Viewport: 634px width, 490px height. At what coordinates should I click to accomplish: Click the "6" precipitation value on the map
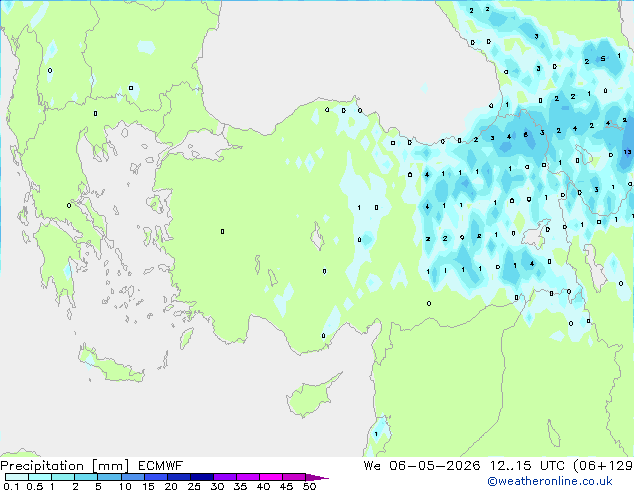tap(526, 135)
